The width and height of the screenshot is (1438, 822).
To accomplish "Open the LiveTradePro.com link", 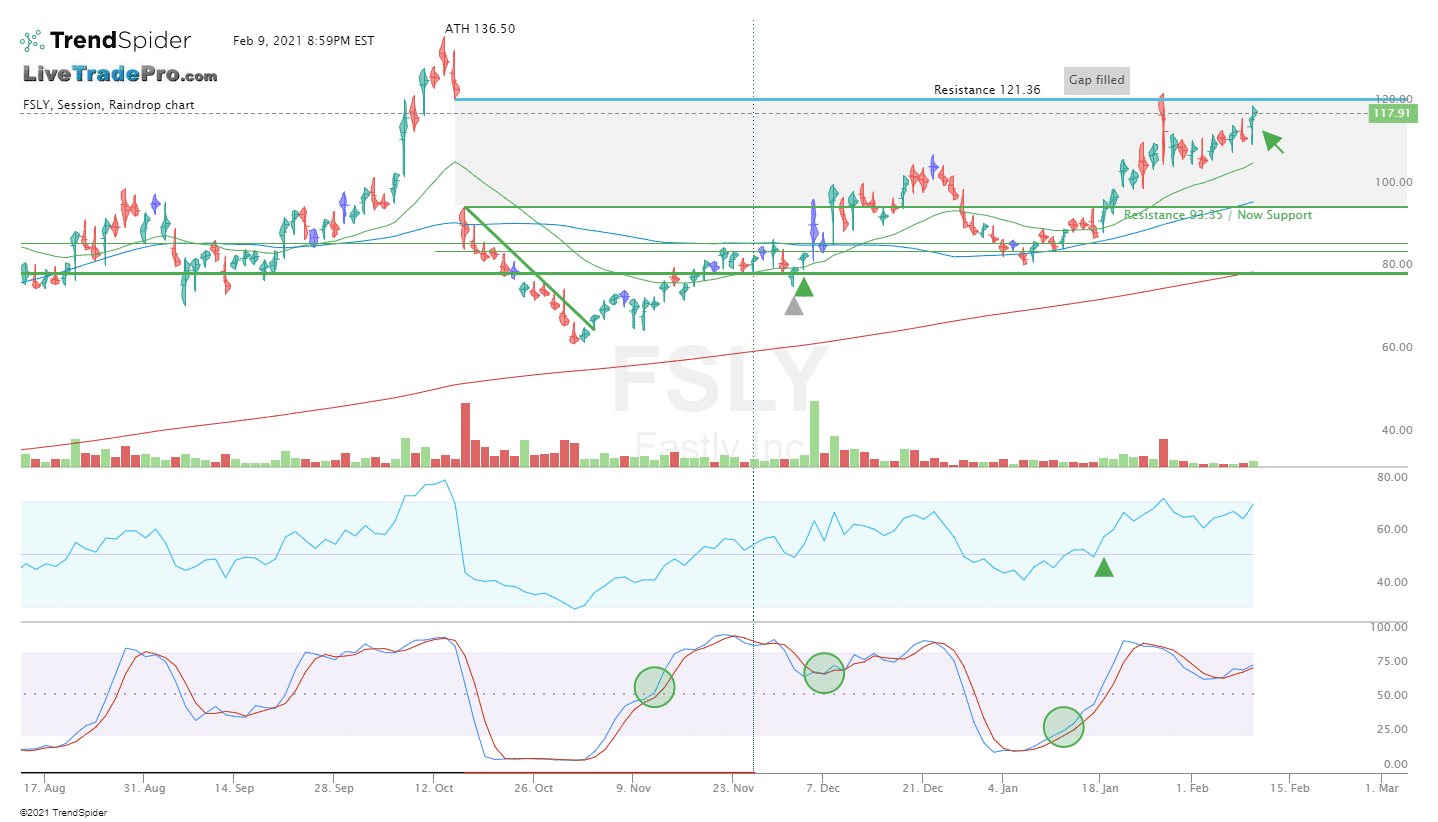I will (x=120, y=74).
